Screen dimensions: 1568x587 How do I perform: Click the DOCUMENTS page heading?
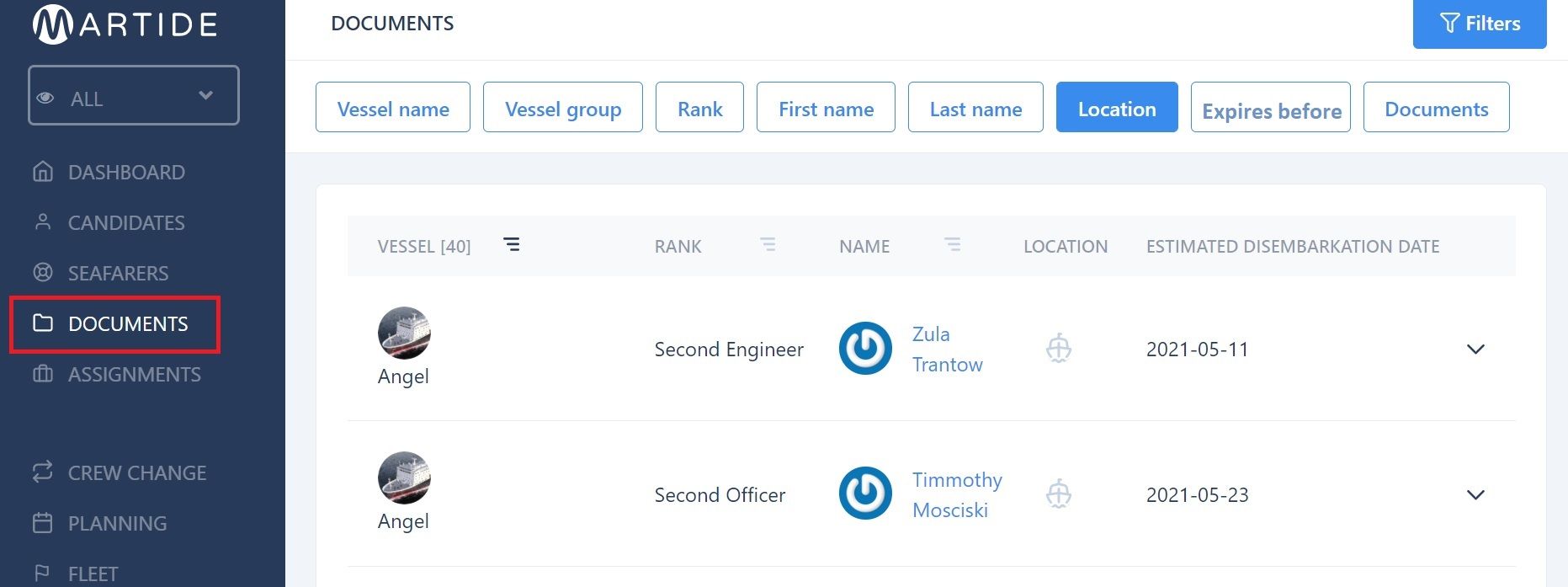(392, 24)
